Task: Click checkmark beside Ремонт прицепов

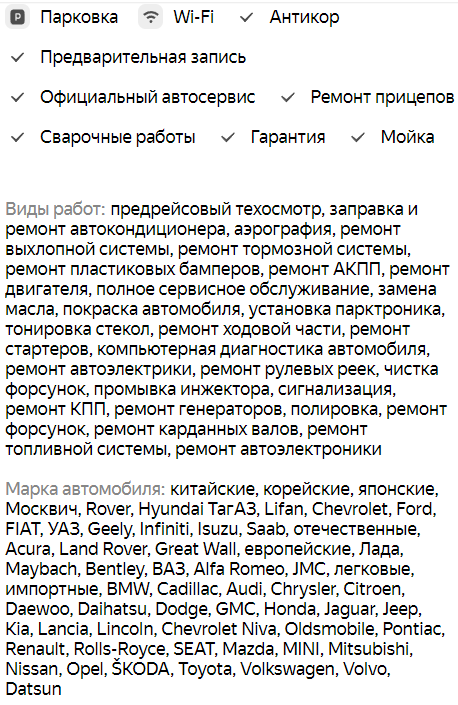Action: (x=288, y=97)
